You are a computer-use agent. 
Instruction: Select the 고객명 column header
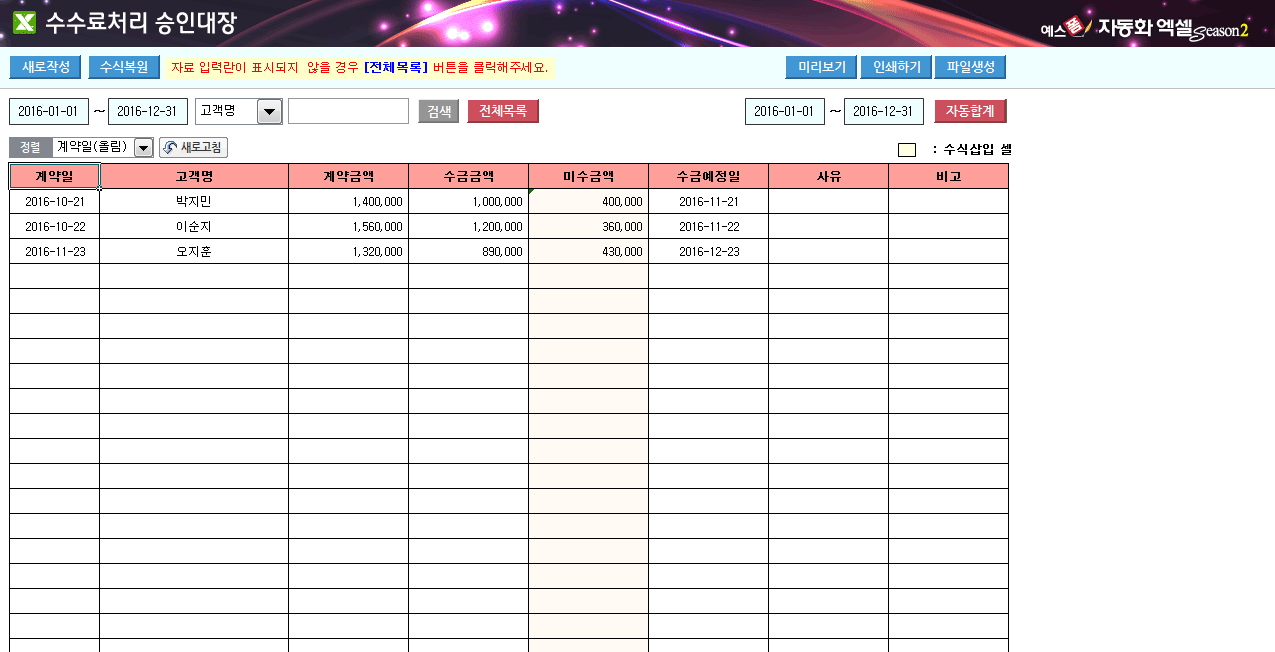[x=194, y=176]
